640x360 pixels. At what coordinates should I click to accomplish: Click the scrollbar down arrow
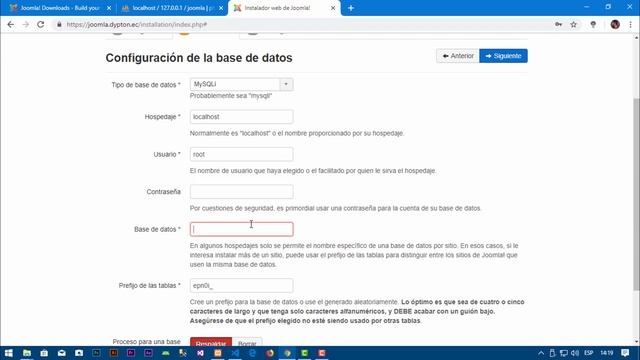coord(636,342)
